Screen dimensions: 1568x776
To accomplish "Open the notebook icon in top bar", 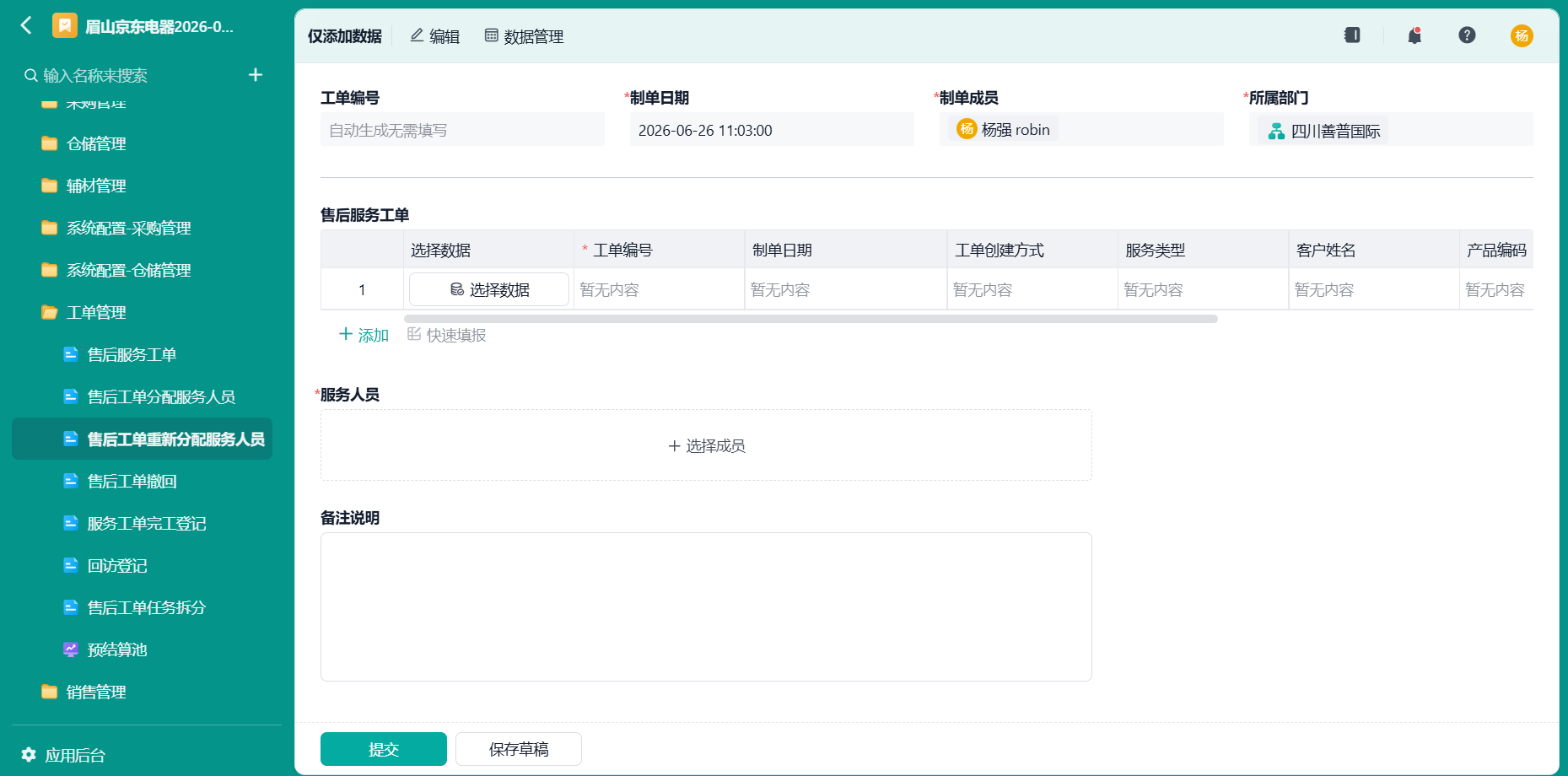I will pos(1352,35).
